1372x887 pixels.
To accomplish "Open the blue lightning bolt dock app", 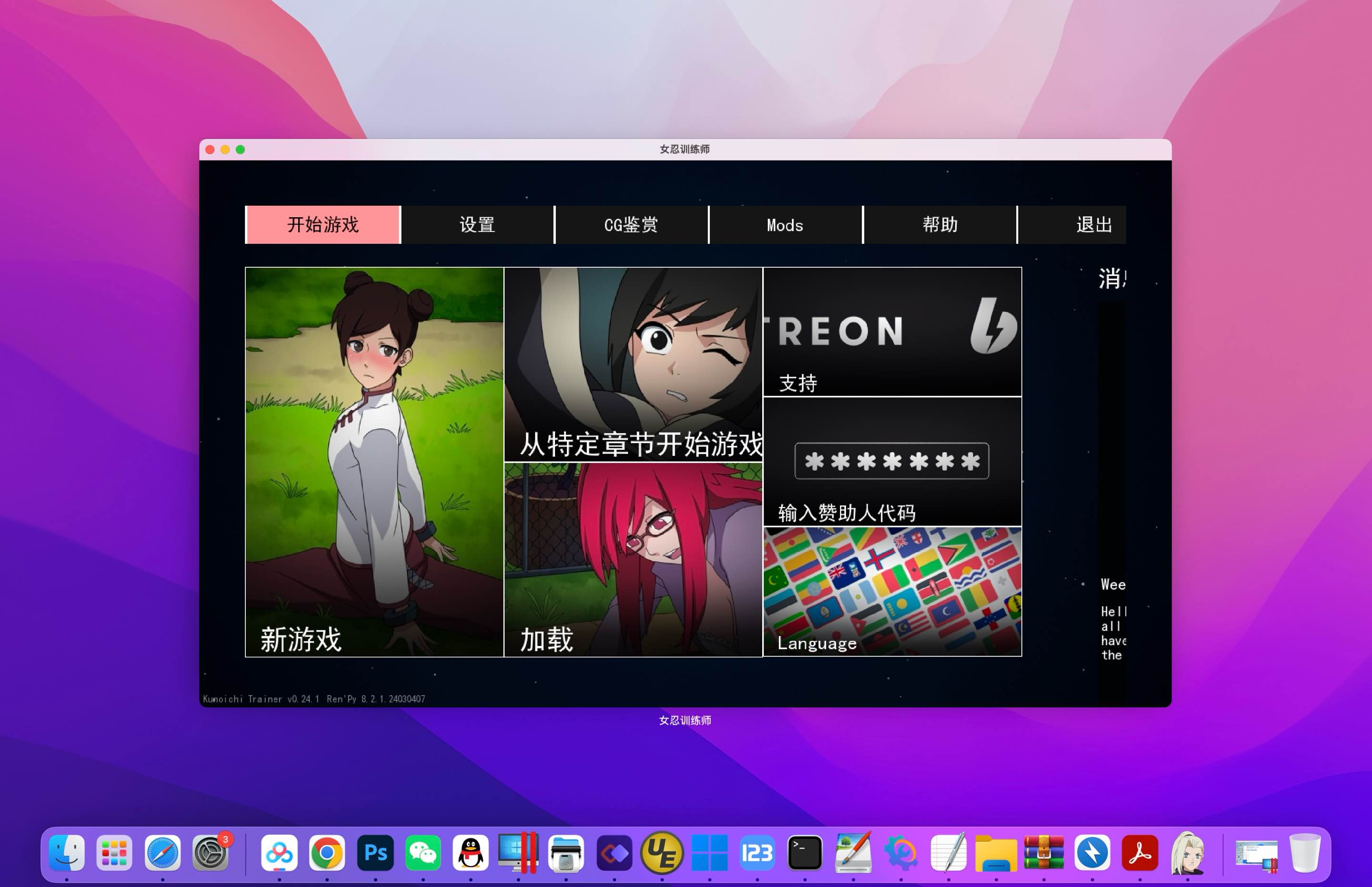I will click(x=1092, y=852).
